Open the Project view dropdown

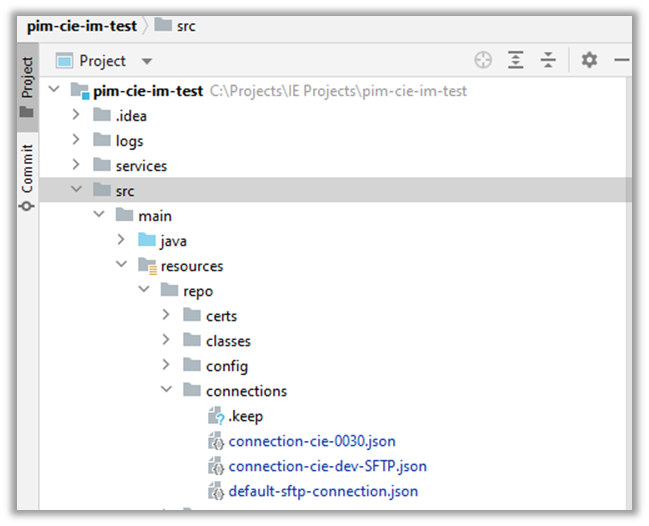pos(147,61)
